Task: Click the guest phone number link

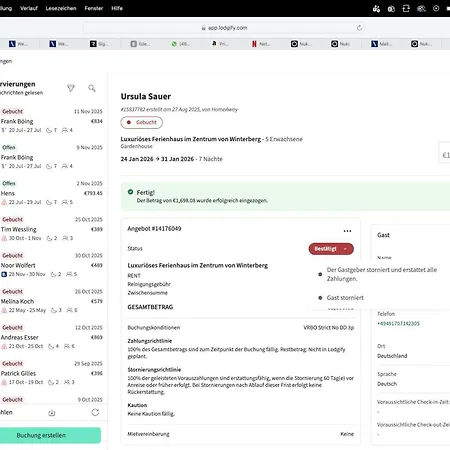Action: tap(398, 323)
